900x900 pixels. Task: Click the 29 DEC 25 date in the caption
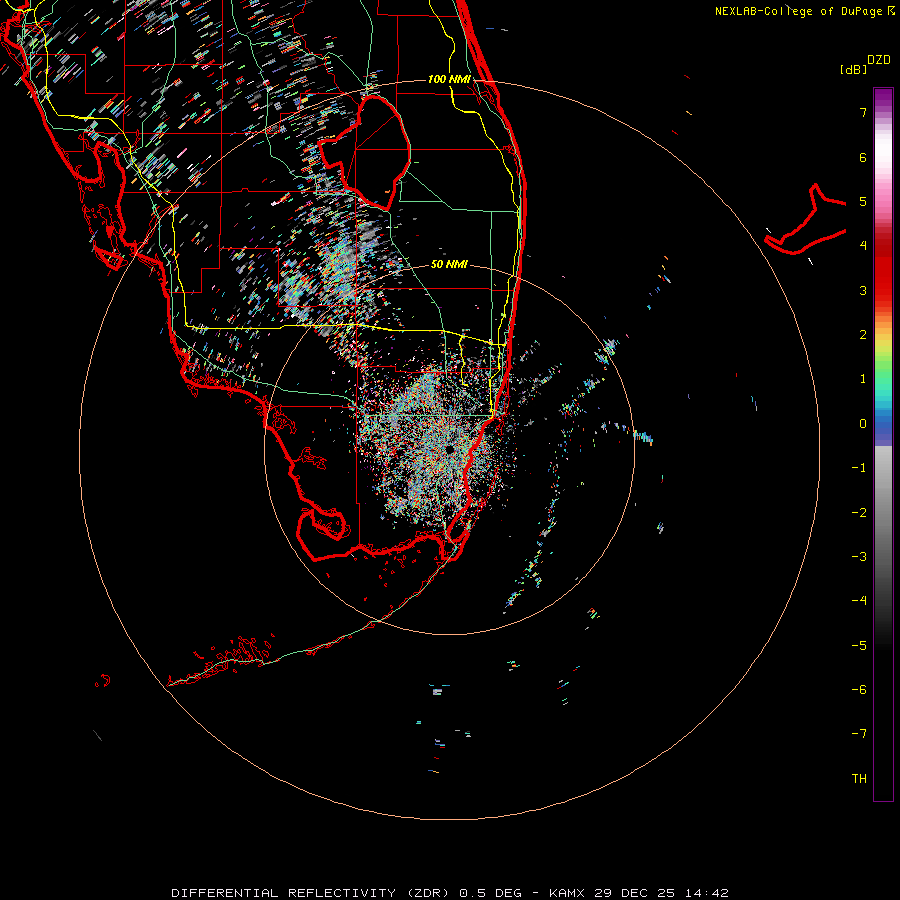pyautogui.click(x=634, y=893)
